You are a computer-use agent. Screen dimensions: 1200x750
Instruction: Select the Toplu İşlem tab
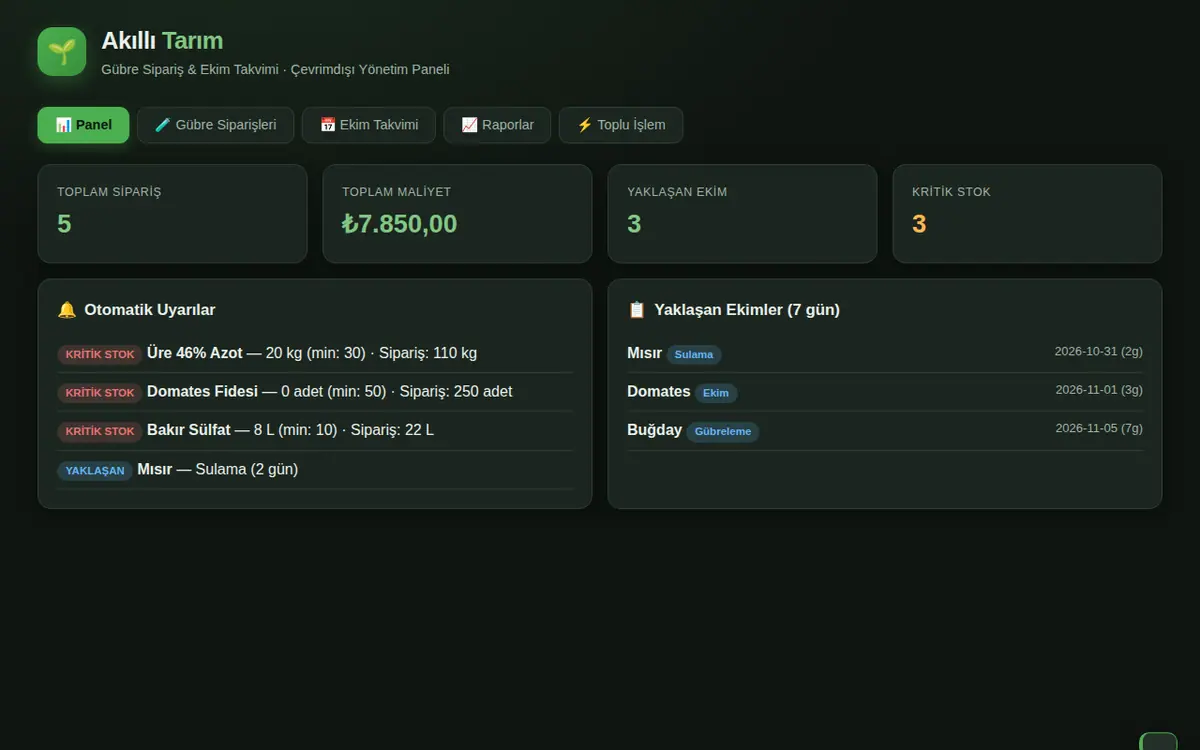tap(621, 125)
